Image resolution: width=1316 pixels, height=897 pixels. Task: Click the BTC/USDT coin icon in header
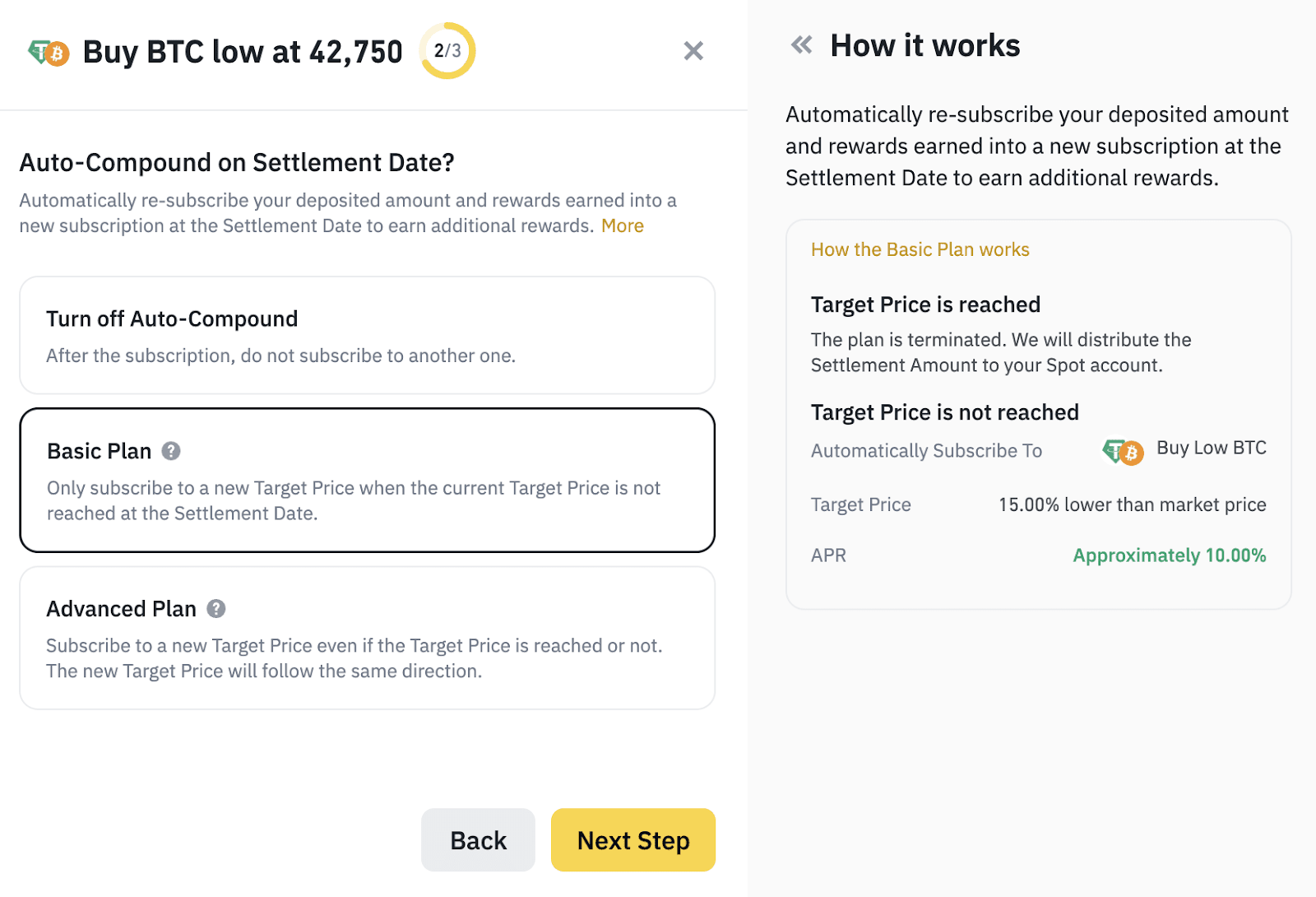pos(49,53)
